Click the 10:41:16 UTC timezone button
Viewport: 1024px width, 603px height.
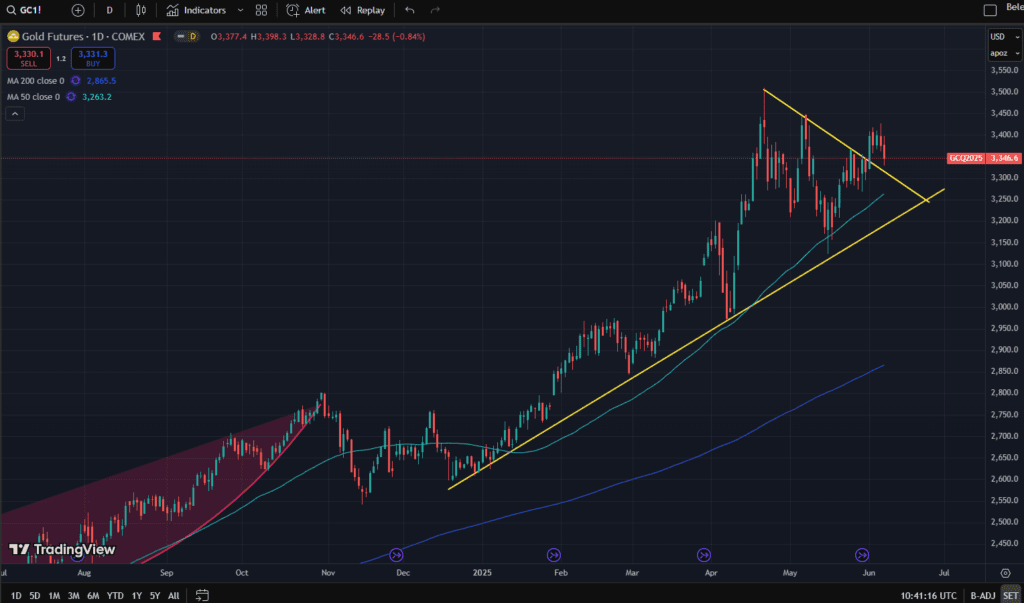point(928,596)
